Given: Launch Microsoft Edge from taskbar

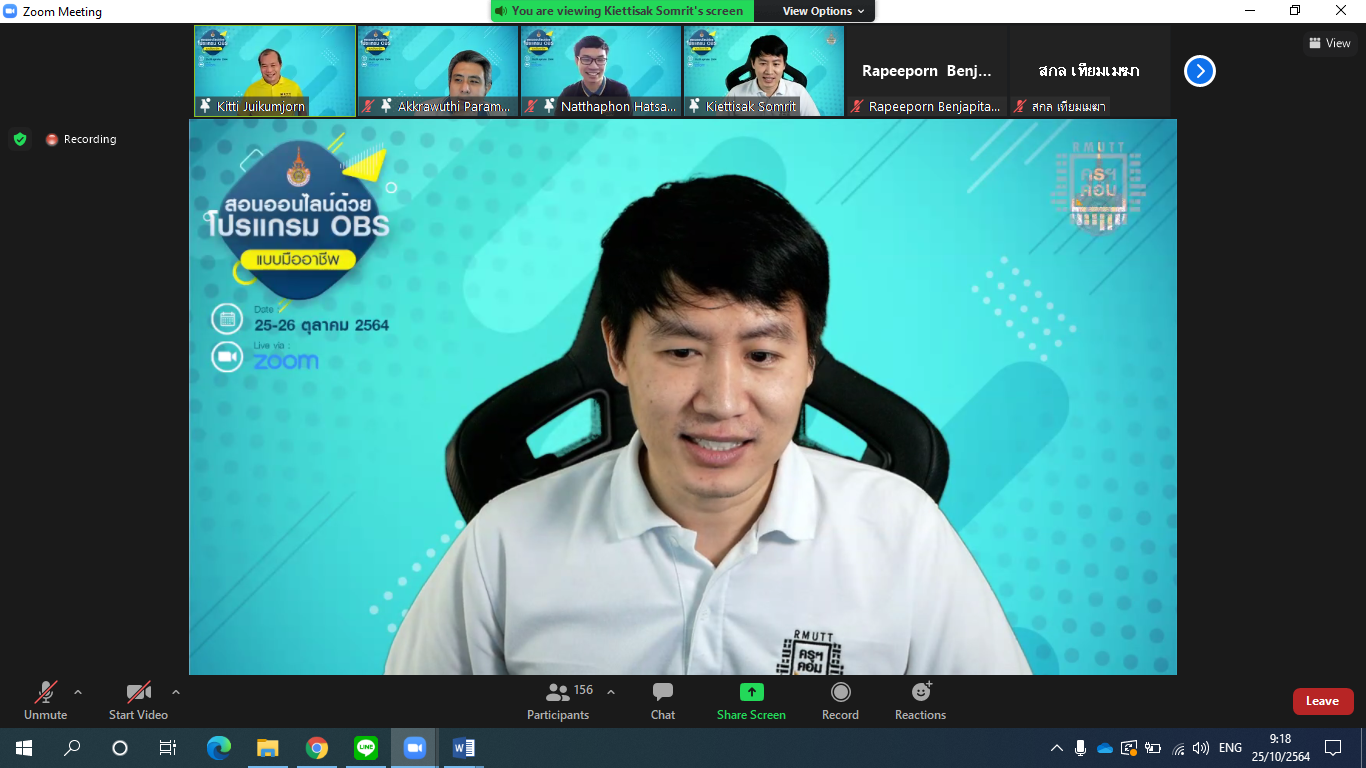Looking at the screenshot, I should pyautogui.click(x=218, y=748).
